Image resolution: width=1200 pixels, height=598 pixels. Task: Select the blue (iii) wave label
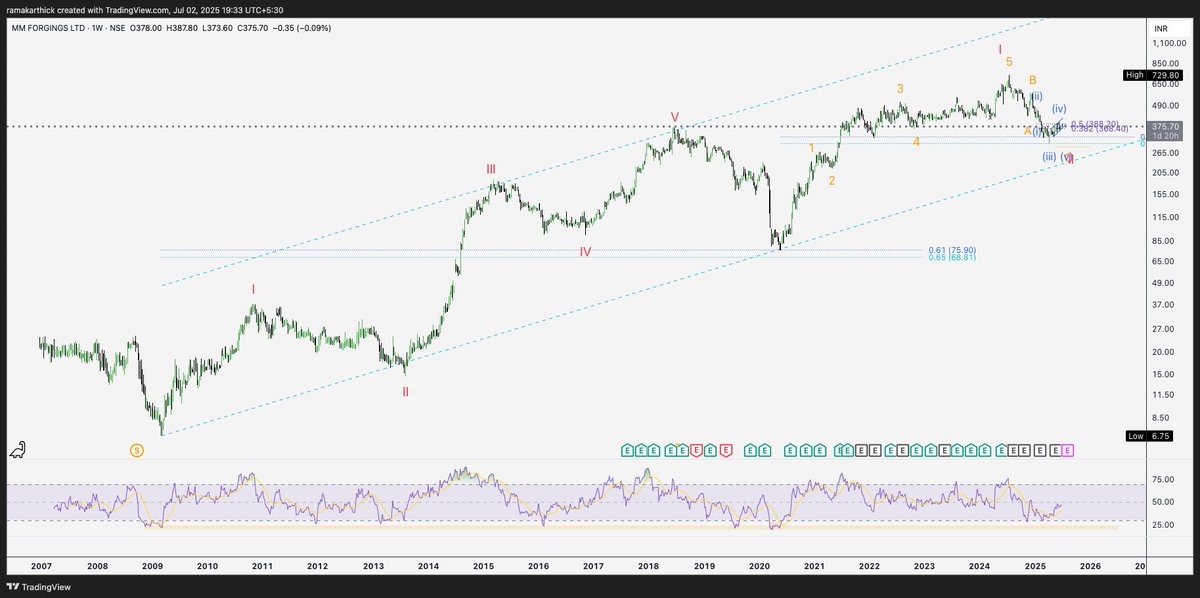coord(1049,157)
